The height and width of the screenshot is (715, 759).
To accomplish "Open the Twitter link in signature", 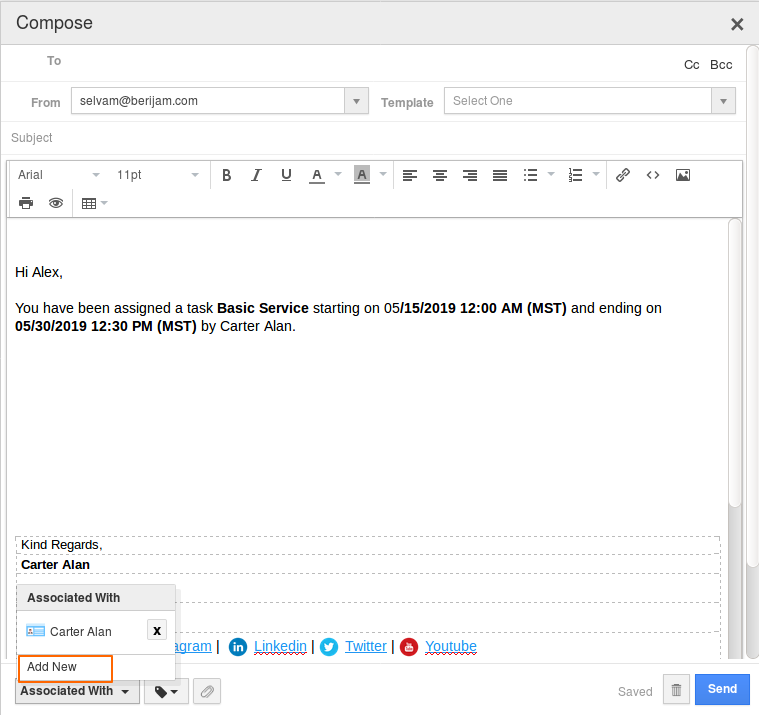I will [365, 647].
